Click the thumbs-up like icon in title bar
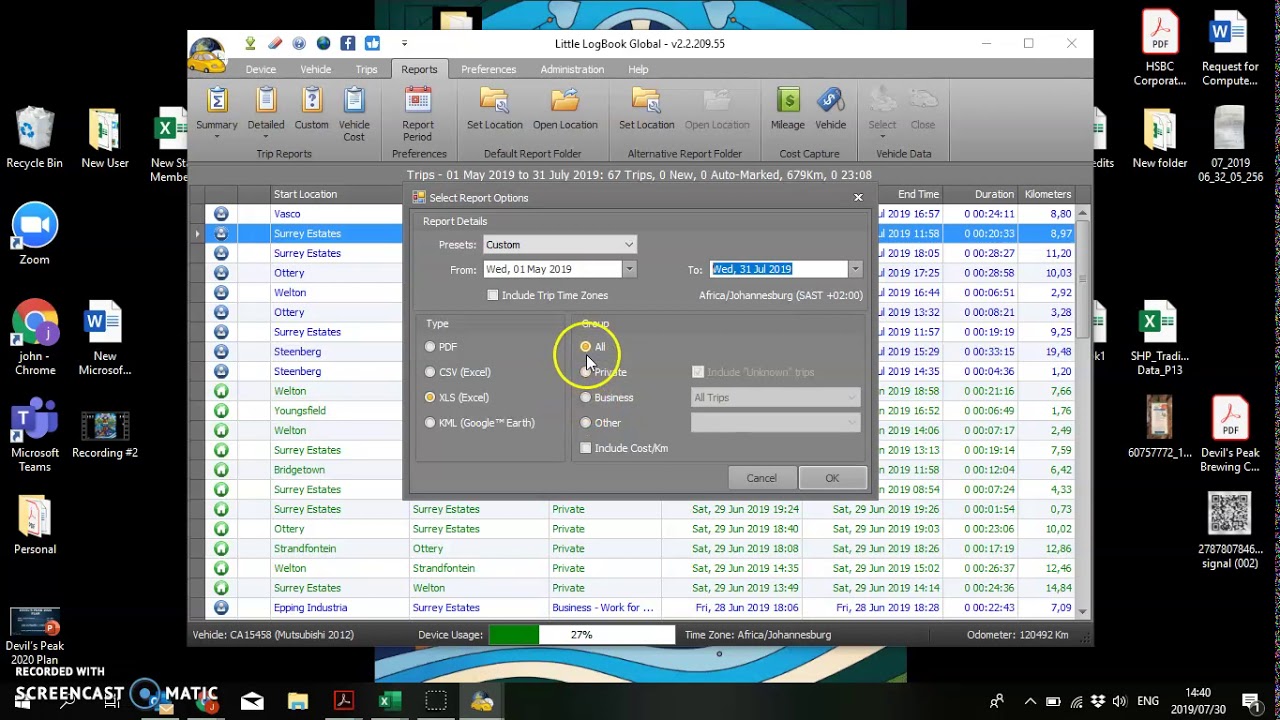1280x720 pixels. tap(372, 43)
